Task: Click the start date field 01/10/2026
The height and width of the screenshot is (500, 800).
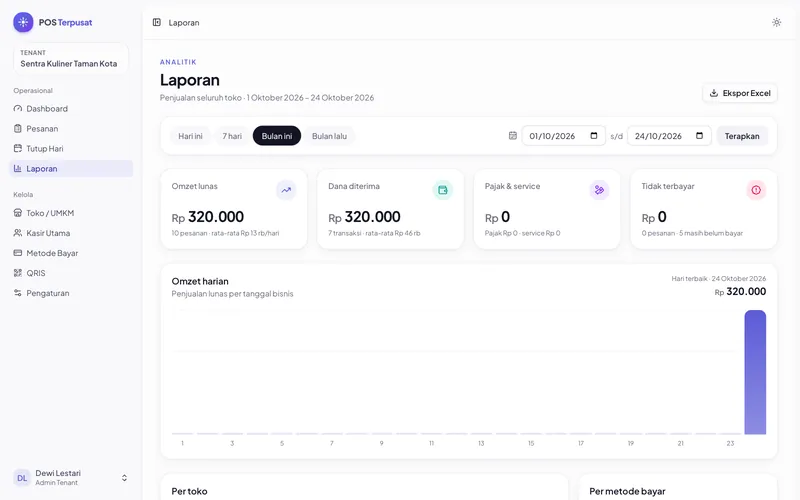Action: pos(563,136)
